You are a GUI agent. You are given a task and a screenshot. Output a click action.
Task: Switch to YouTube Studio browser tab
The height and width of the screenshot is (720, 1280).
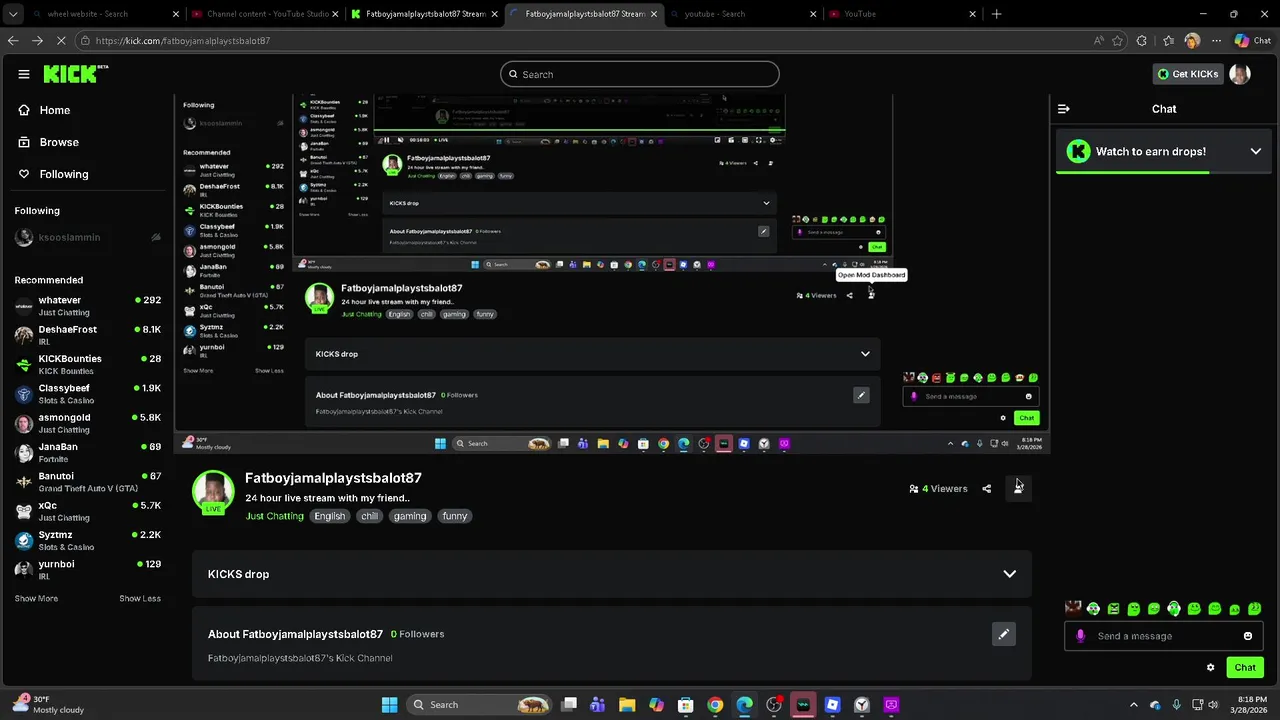pyautogui.click(x=263, y=14)
